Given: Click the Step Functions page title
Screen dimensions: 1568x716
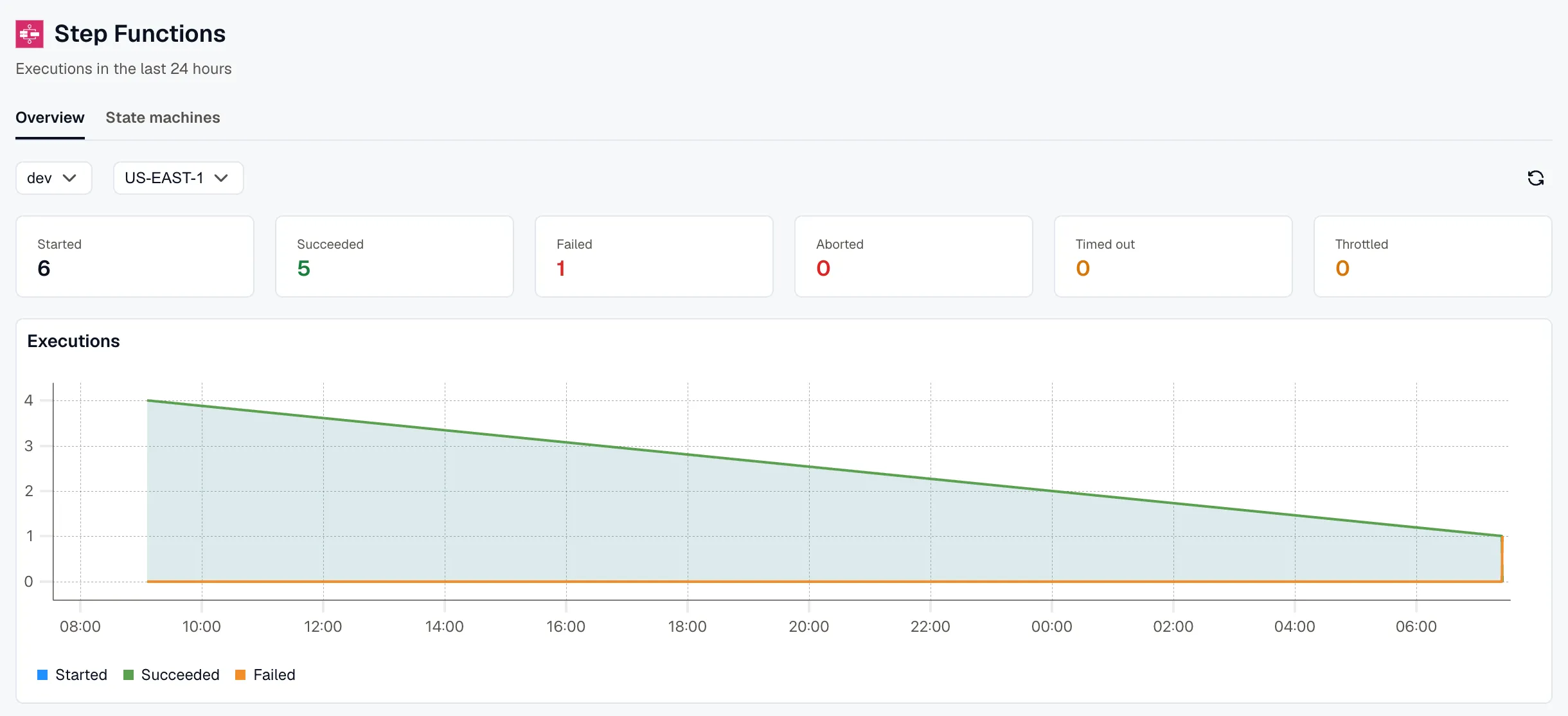Looking at the screenshot, I should pos(140,34).
